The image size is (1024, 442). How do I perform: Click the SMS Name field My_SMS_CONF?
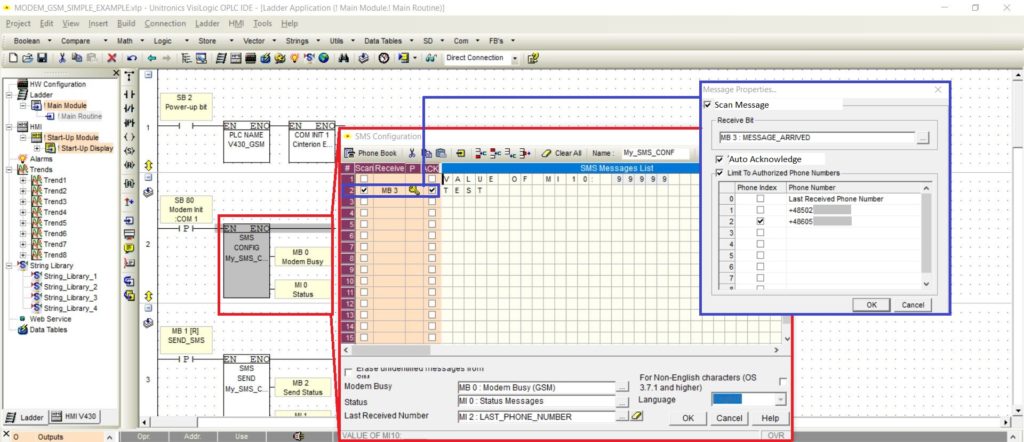click(654, 153)
